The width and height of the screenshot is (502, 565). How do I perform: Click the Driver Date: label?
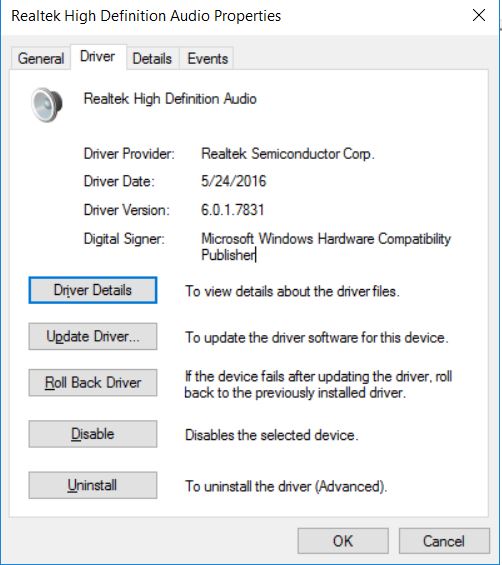coord(119,181)
